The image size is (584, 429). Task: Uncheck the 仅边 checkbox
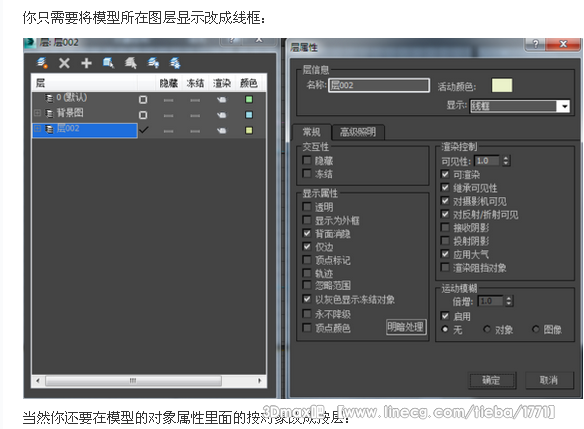pyautogui.click(x=307, y=247)
